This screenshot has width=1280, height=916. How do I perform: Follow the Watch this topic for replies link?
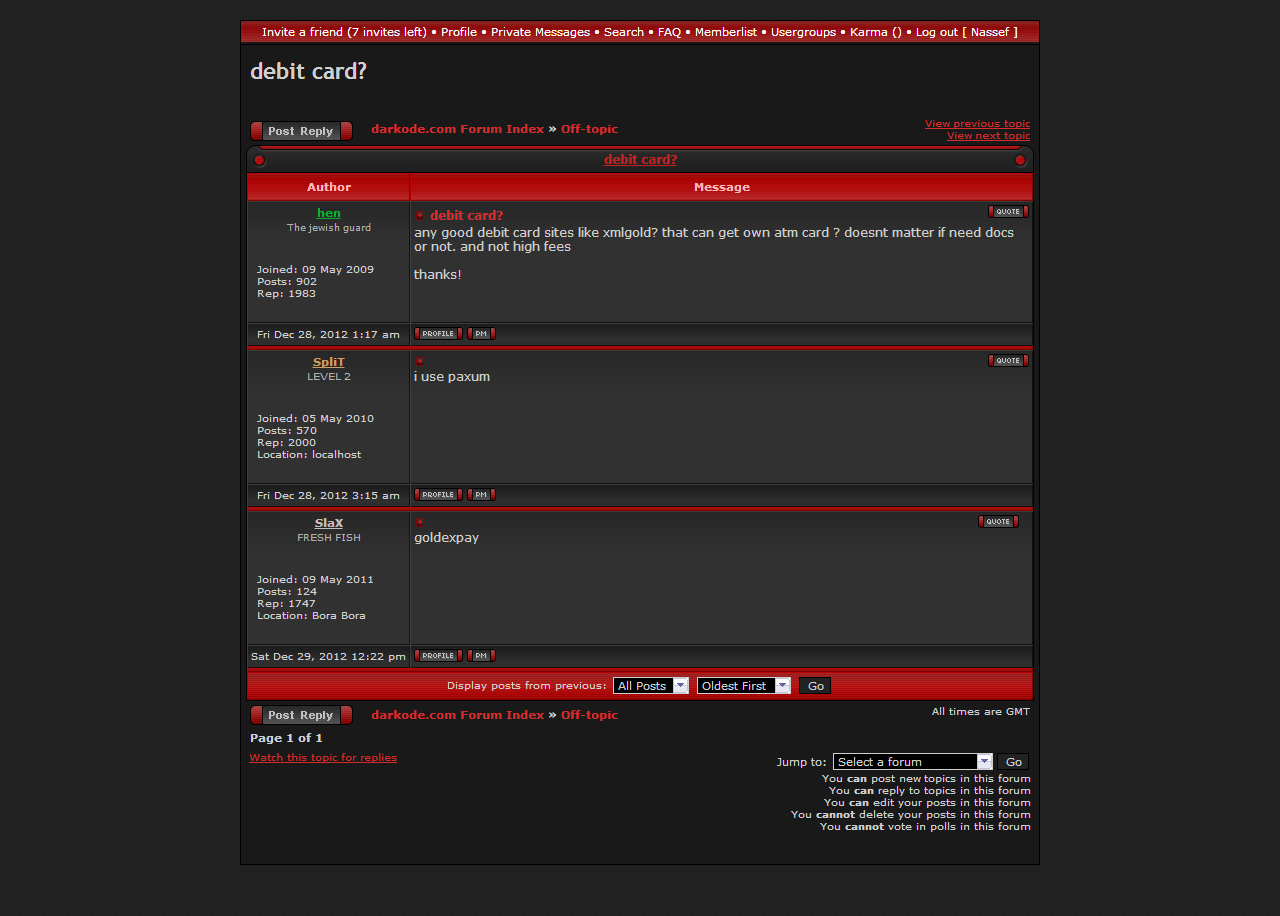click(x=323, y=758)
